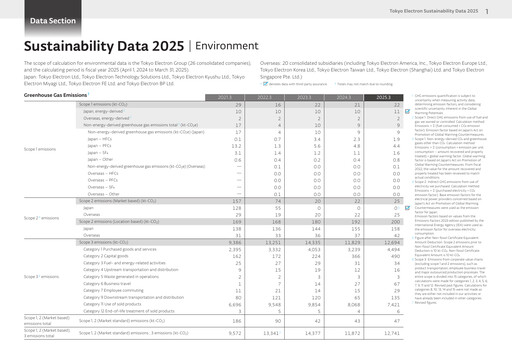
Task: Click 'Category 11 Use of sold products'
Action: 112,304
